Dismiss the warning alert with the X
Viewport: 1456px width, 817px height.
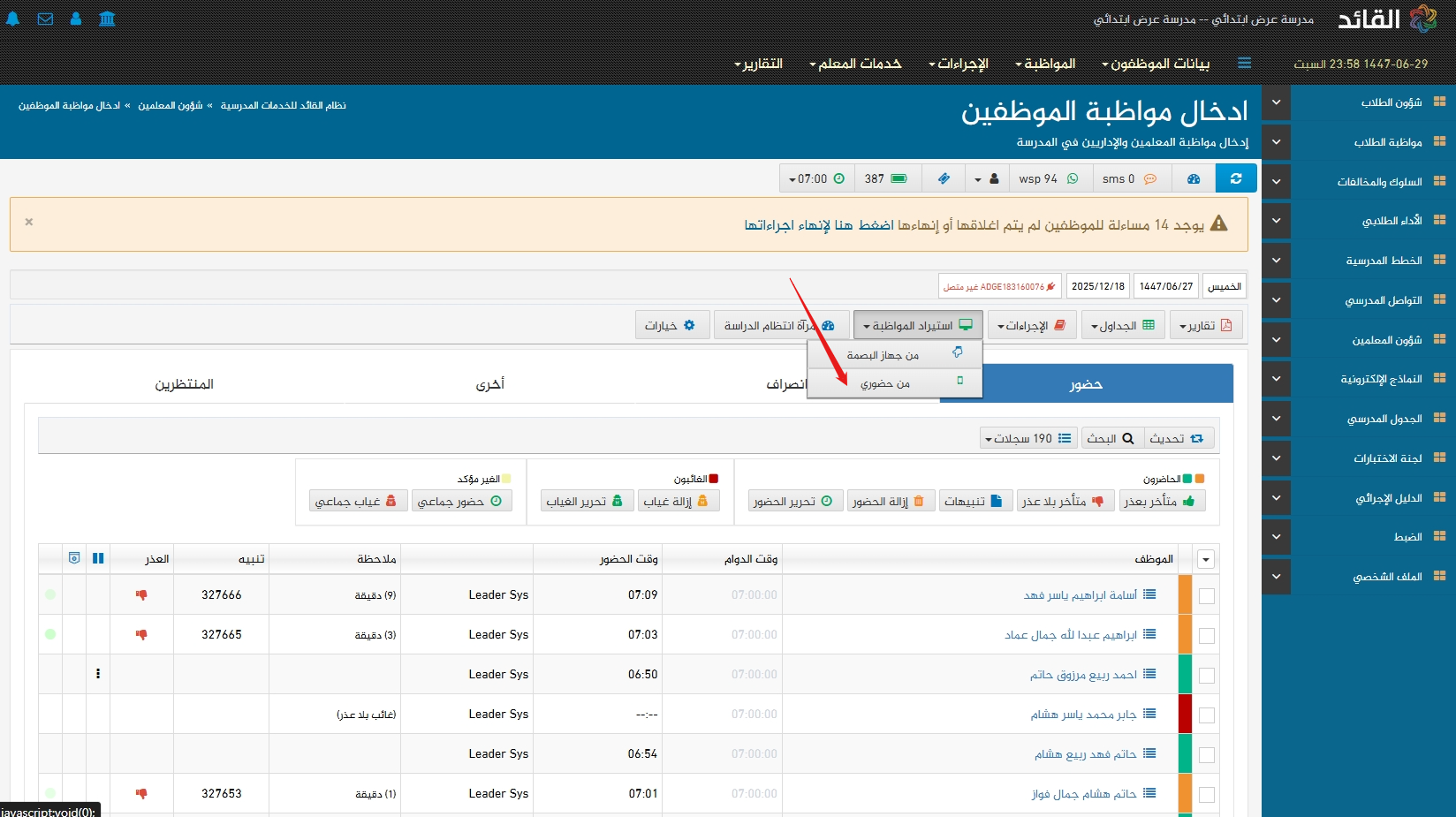pyautogui.click(x=29, y=222)
